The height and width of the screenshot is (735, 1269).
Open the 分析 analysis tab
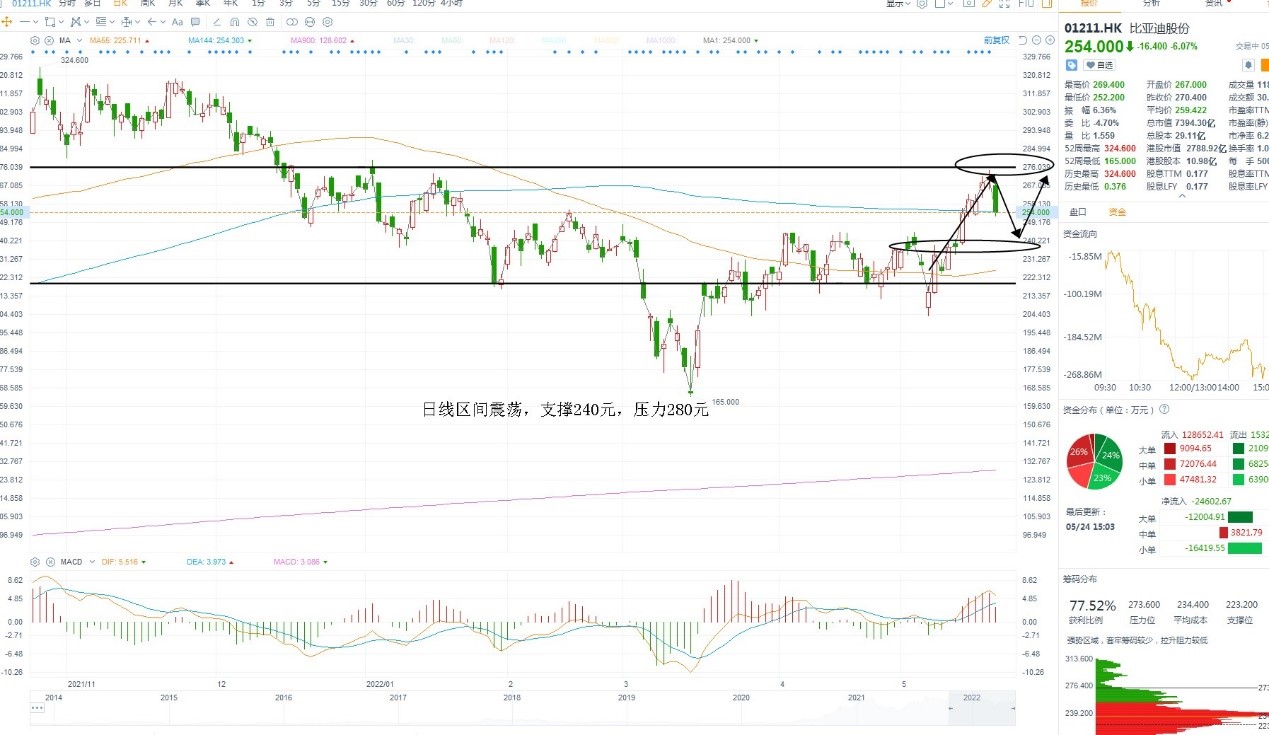(x=1151, y=4)
